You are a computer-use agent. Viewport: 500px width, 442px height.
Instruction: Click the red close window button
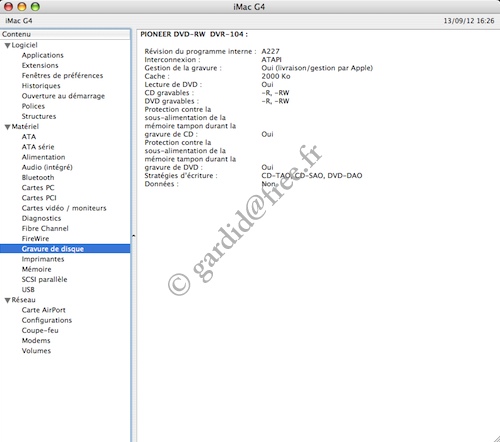click(8, 6)
